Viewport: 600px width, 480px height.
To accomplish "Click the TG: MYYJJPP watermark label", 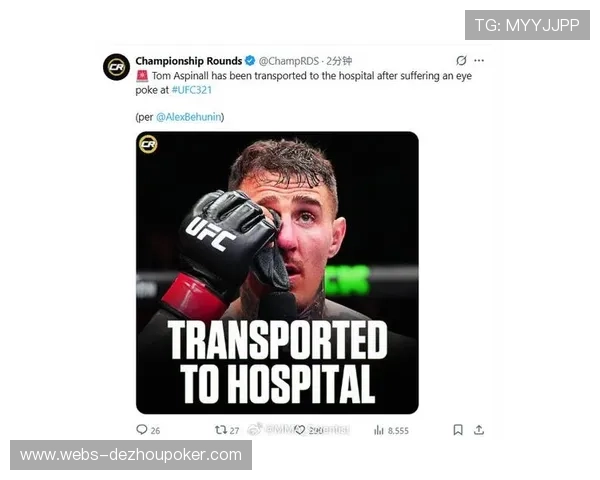I will pos(527,25).
